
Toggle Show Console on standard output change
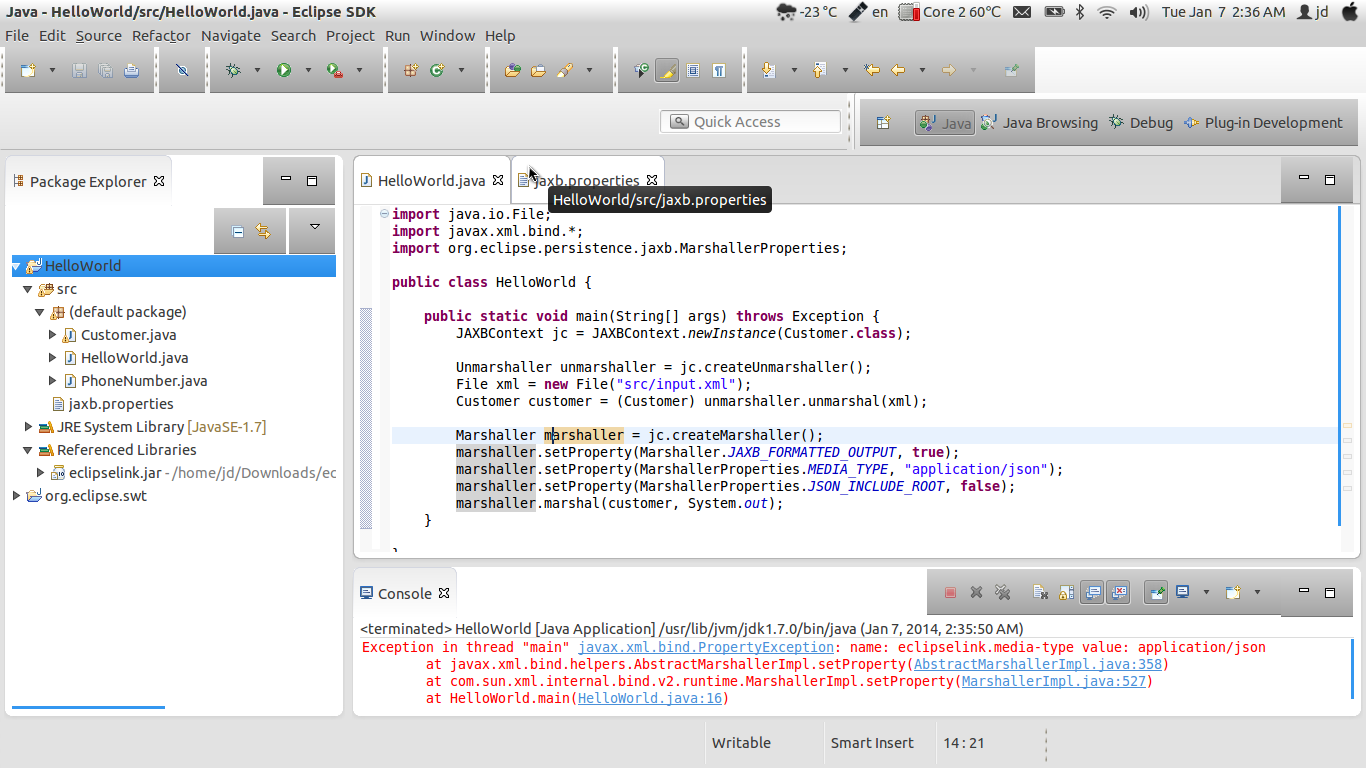point(1093,592)
